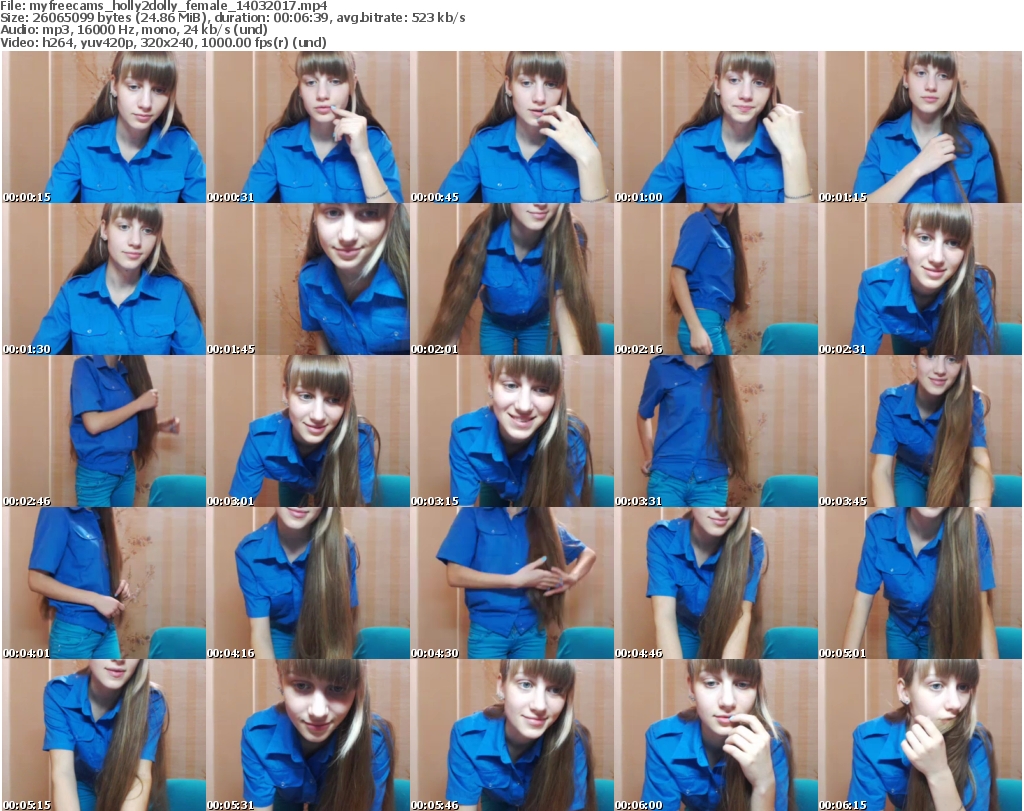
Task: Choose the thumbnail stamped 00:03:45
Action: pos(920,432)
